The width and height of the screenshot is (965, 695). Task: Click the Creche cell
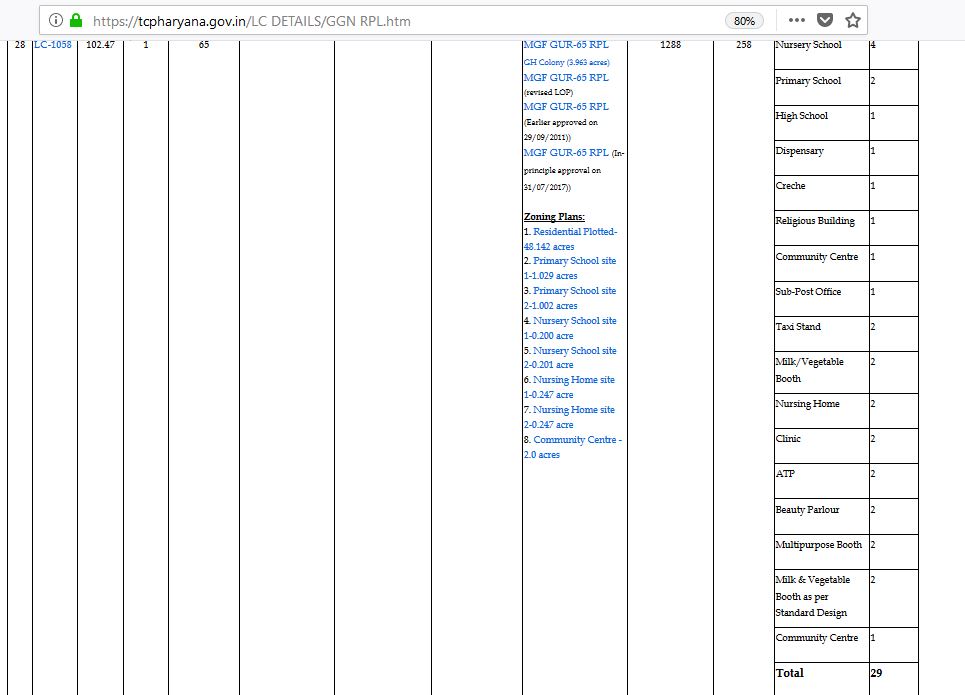(x=821, y=192)
